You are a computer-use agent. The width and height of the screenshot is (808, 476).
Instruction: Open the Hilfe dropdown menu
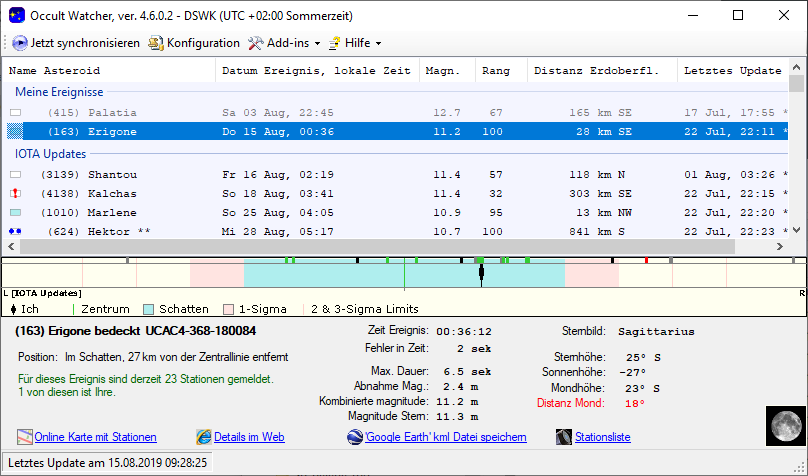tap(355, 43)
